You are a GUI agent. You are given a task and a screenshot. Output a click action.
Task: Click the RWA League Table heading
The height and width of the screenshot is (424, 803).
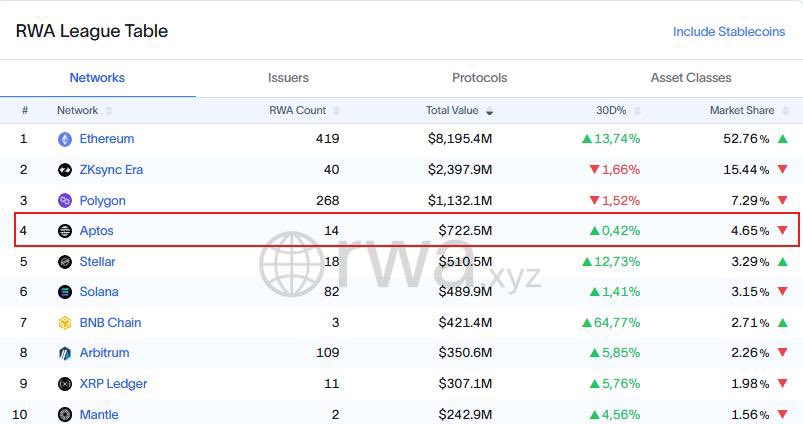pos(92,31)
